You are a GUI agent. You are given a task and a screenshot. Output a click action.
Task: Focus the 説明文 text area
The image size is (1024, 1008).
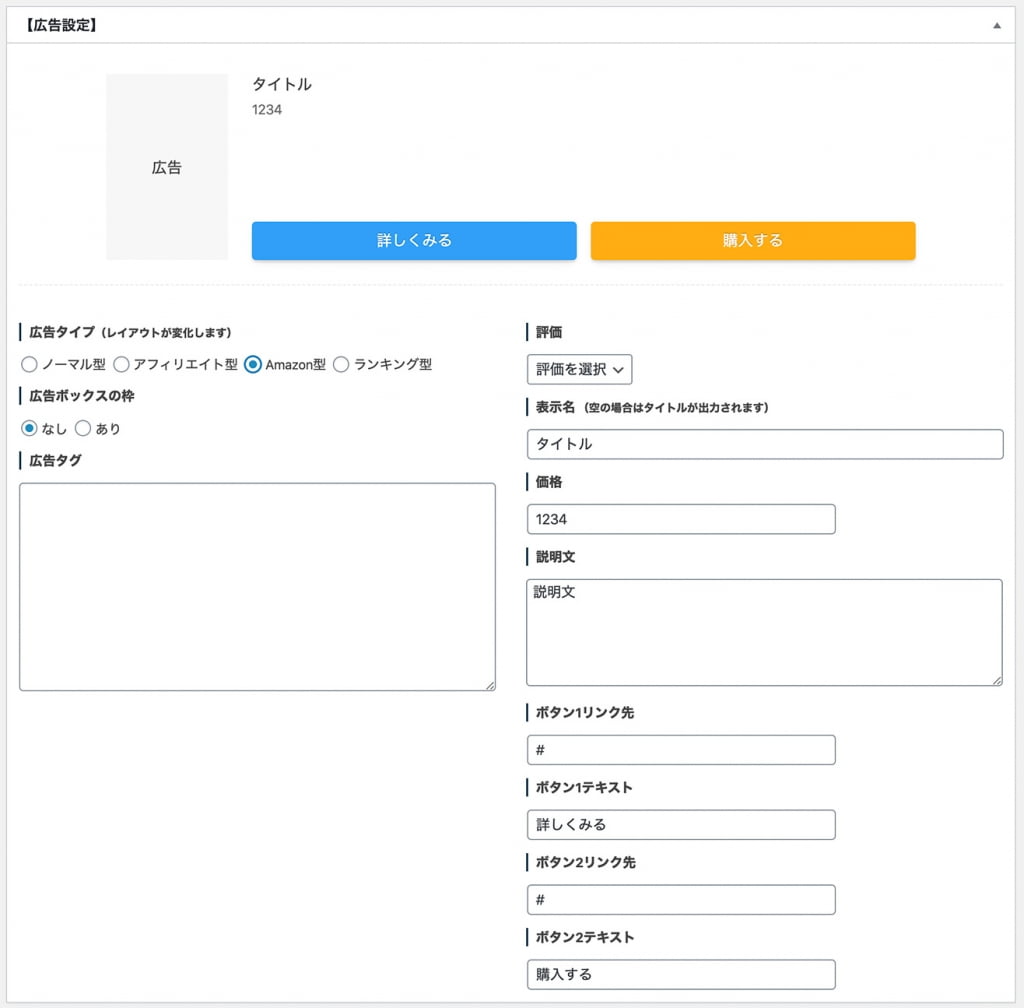tap(764, 633)
